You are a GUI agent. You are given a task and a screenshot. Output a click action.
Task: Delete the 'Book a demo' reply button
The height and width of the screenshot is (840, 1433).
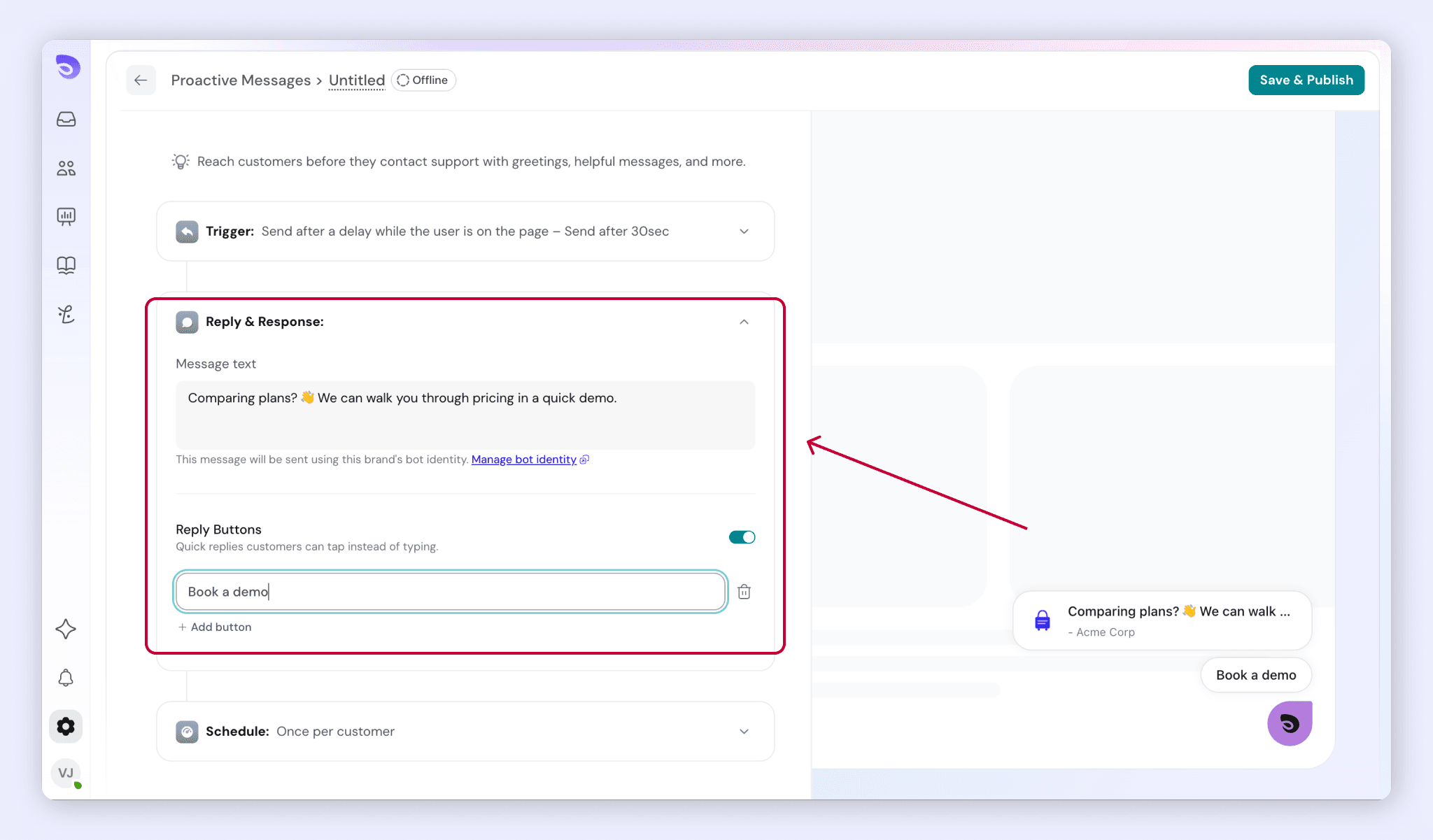tap(744, 592)
